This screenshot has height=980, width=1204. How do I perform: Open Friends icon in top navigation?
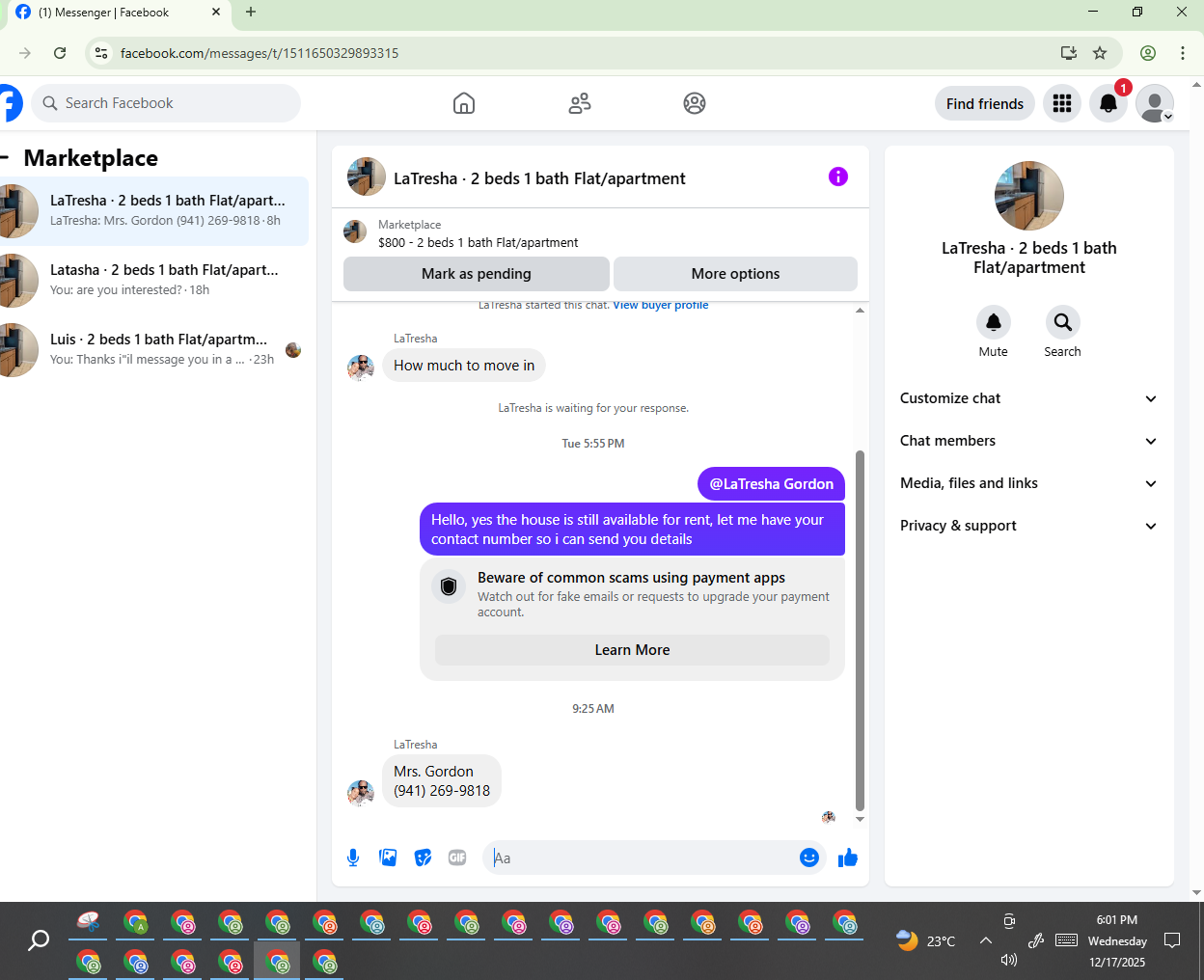coord(580,103)
